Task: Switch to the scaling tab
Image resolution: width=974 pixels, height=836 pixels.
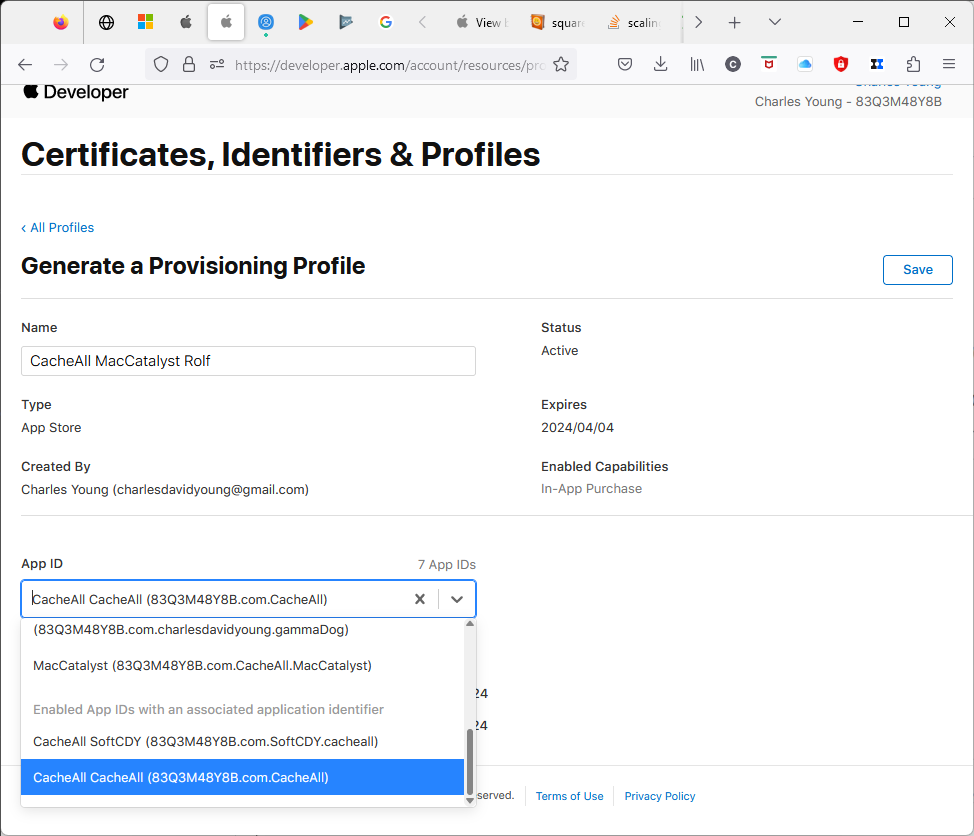Action: (640, 21)
